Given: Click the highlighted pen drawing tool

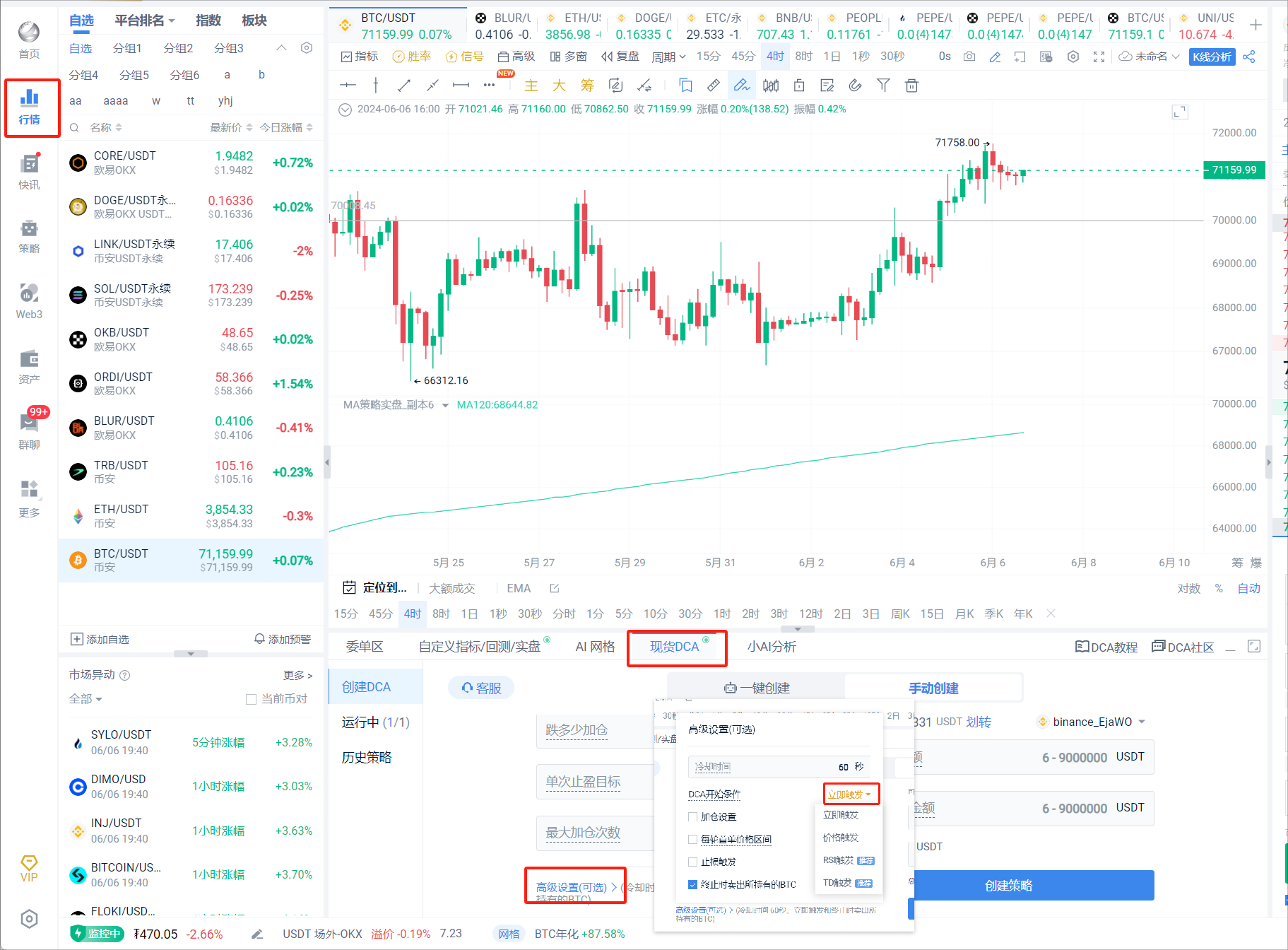Looking at the screenshot, I should 742,86.
